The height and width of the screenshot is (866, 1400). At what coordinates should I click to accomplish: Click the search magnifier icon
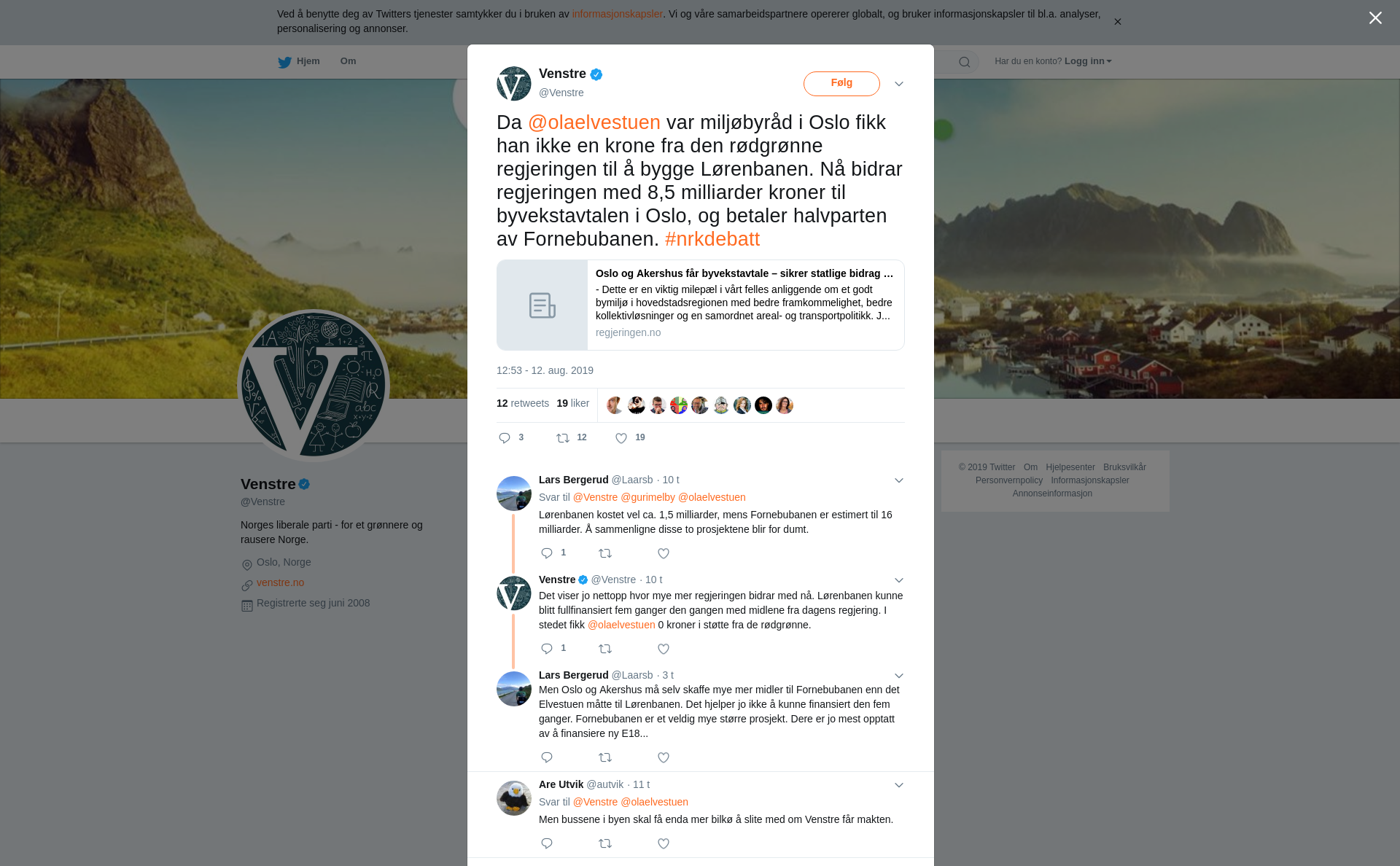tap(965, 62)
